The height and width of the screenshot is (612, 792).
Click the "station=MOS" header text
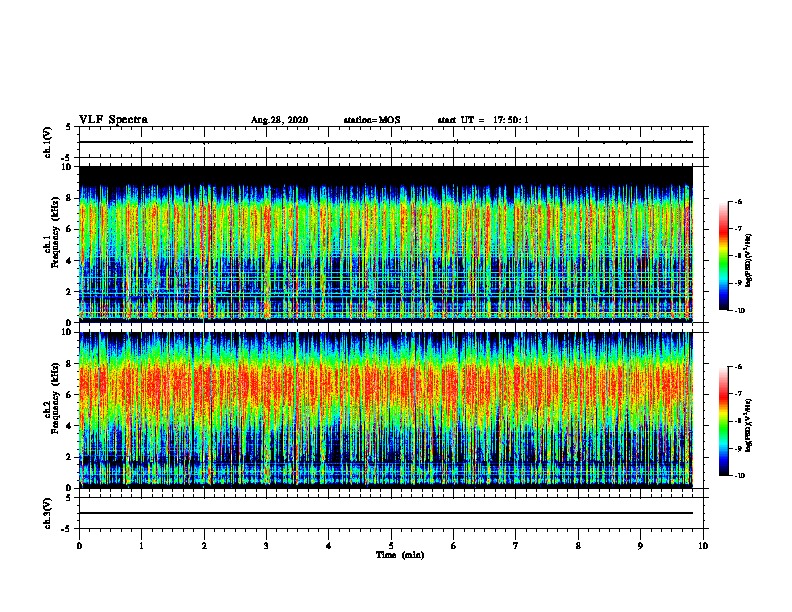tap(372, 120)
